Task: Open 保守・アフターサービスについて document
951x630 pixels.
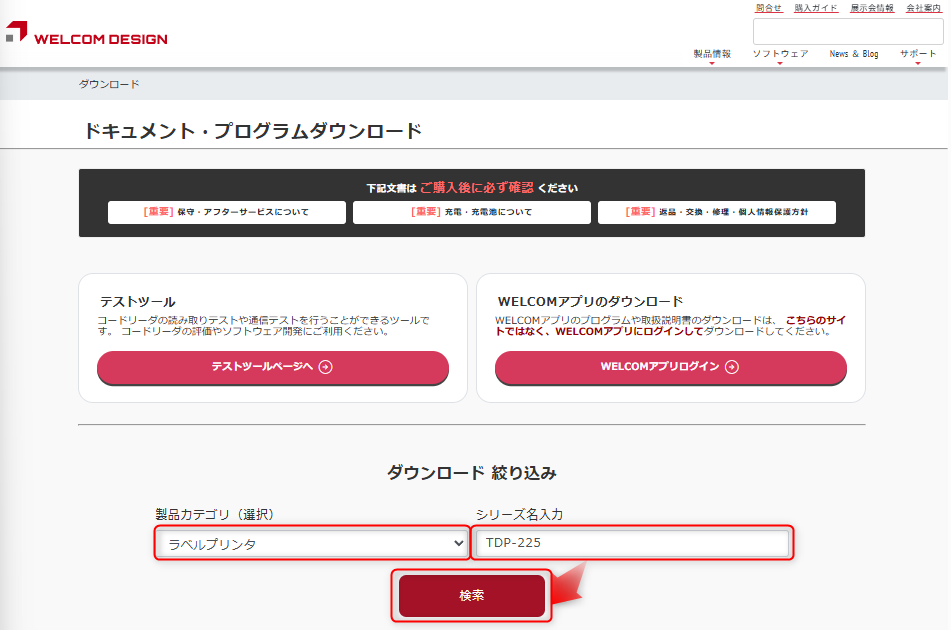Action: tap(227, 212)
